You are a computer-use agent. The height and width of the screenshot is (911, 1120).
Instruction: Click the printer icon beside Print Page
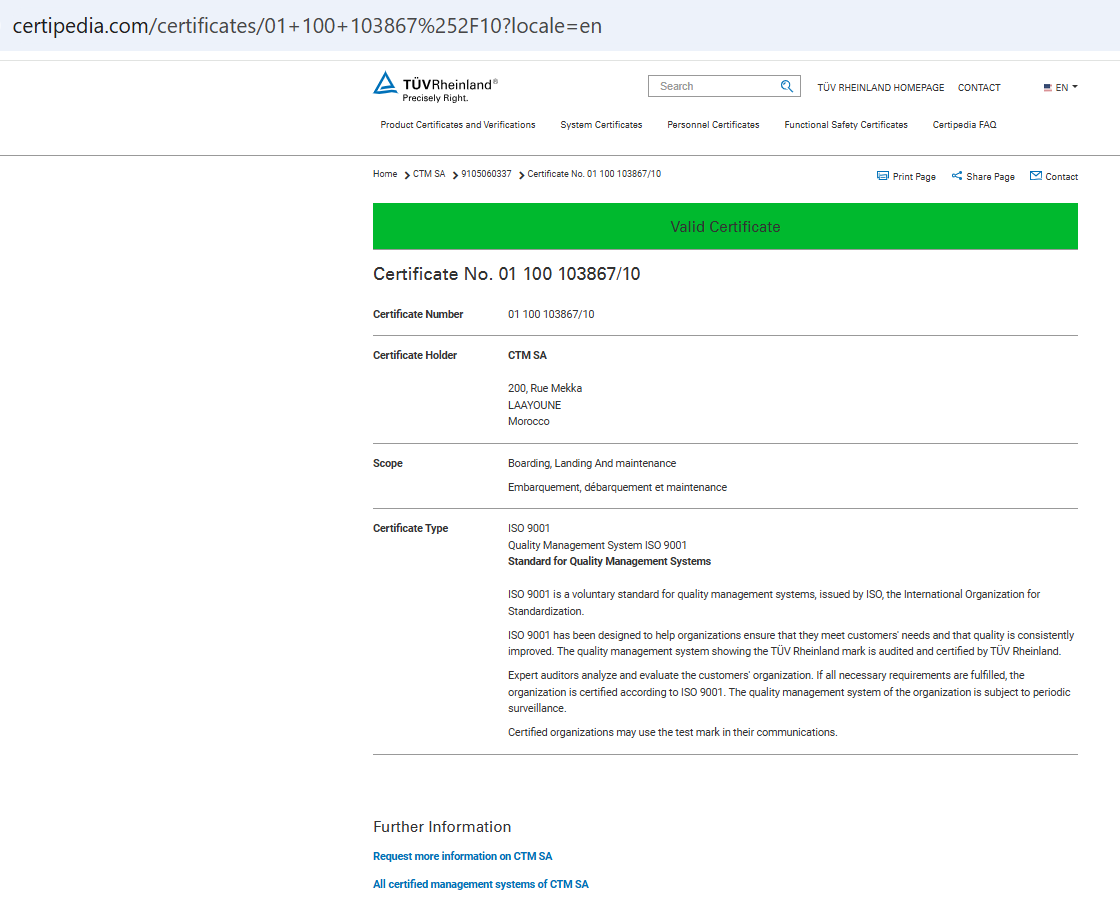(x=883, y=176)
